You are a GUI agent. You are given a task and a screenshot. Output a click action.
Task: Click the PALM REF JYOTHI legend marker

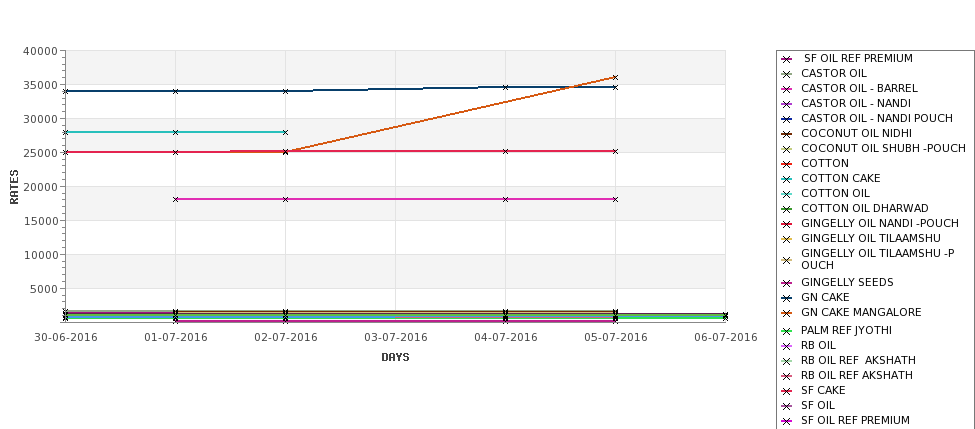coord(787,331)
